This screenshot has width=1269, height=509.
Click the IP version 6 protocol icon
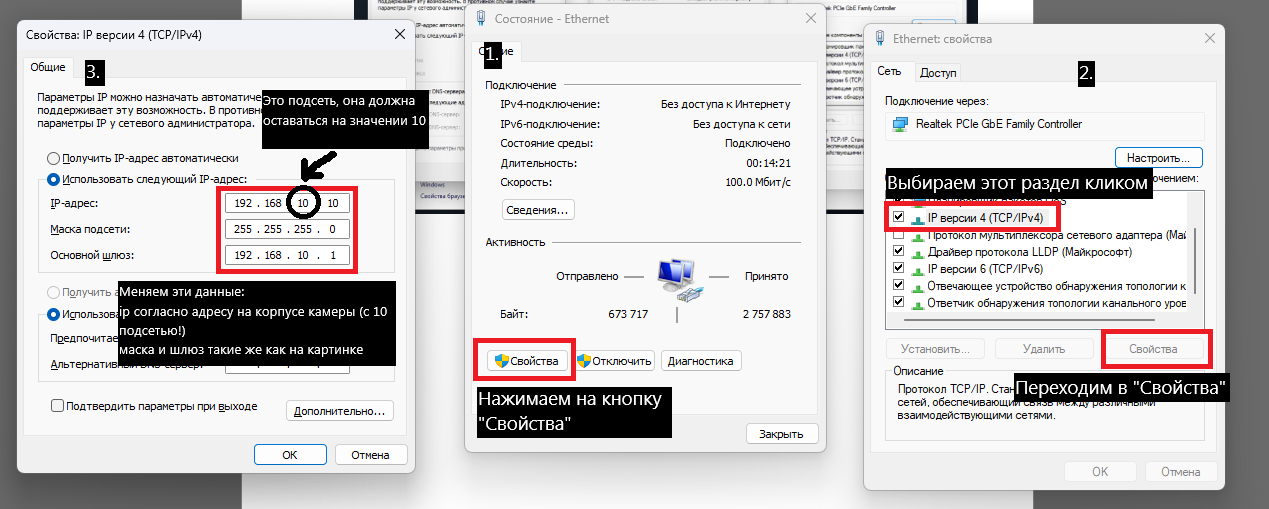tap(917, 269)
